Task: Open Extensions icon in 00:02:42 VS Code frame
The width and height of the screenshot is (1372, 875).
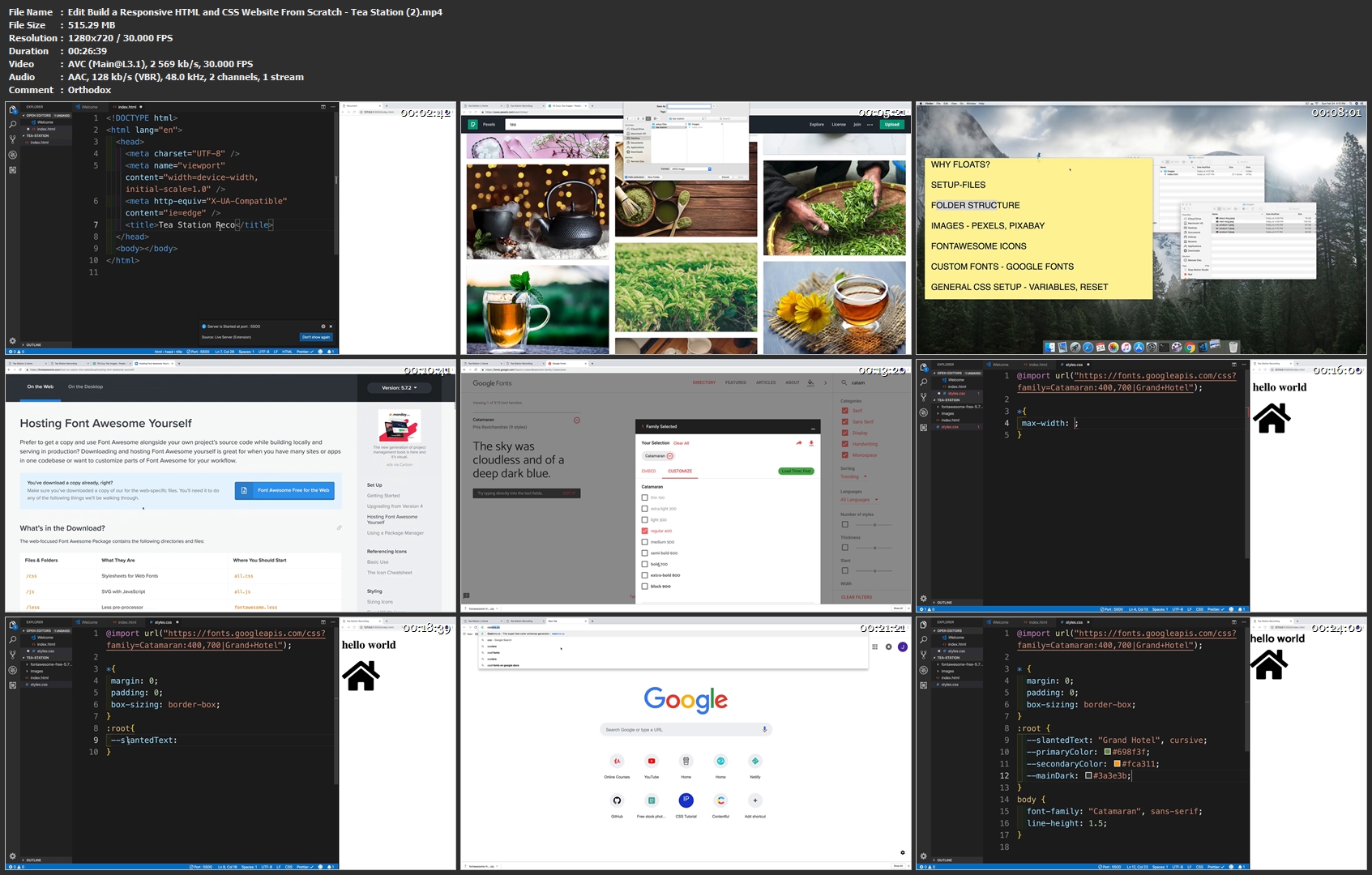Action: click(x=12, y=170)
